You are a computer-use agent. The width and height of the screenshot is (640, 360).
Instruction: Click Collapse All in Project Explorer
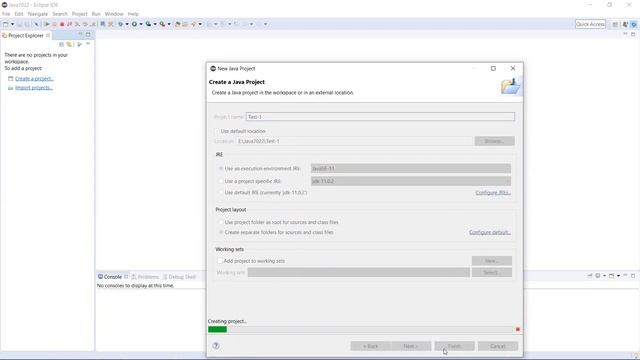[x=61, y=44]
